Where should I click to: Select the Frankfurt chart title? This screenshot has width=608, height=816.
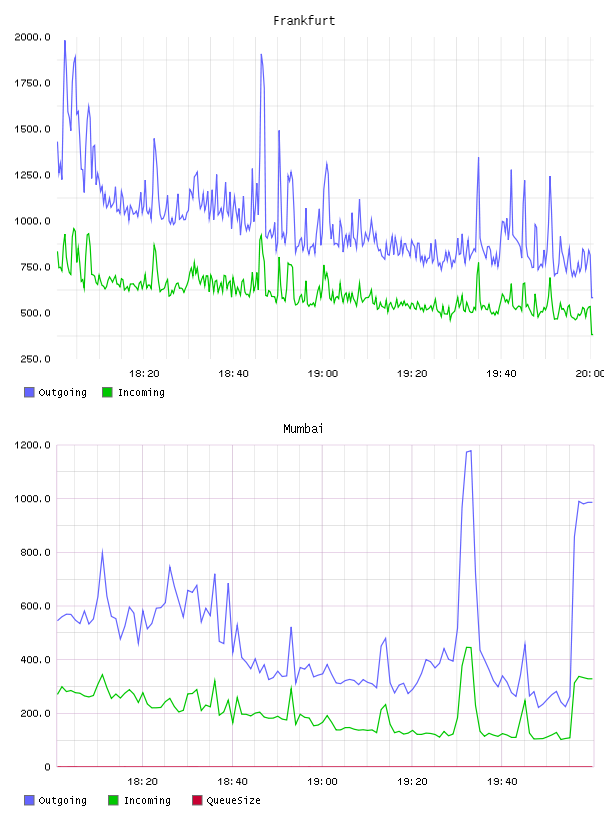pyautogui.click(x=304, y=21)
